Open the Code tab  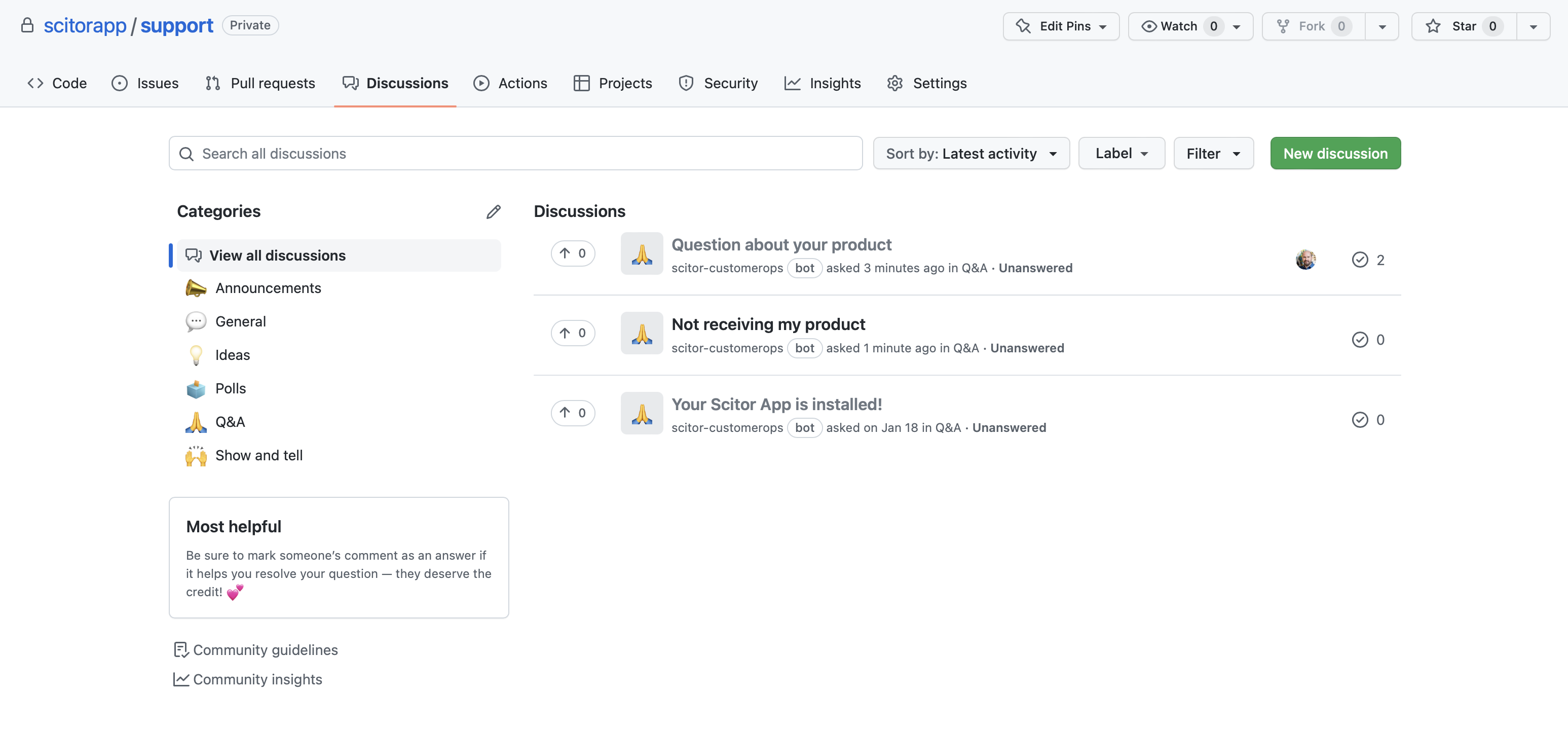(x=57, y=83)
